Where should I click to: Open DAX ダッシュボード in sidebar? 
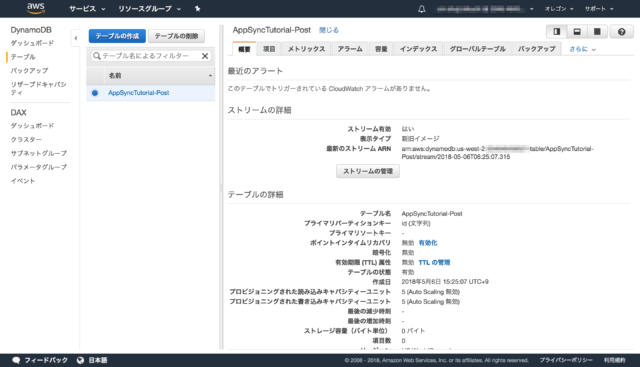tap(32, 126)
